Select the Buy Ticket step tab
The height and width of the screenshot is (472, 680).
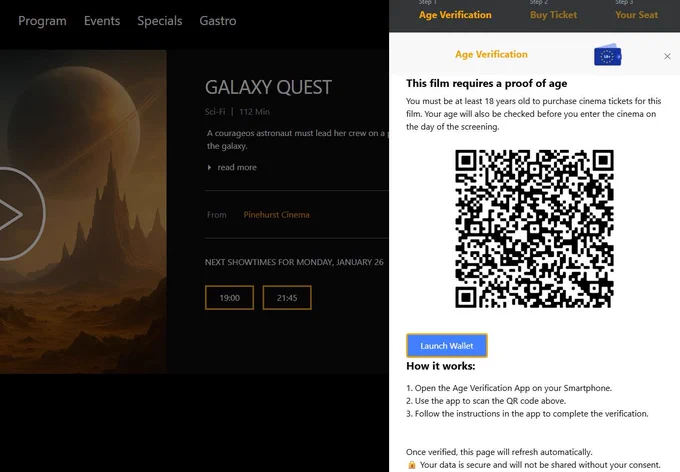click(x=553, y=15)
